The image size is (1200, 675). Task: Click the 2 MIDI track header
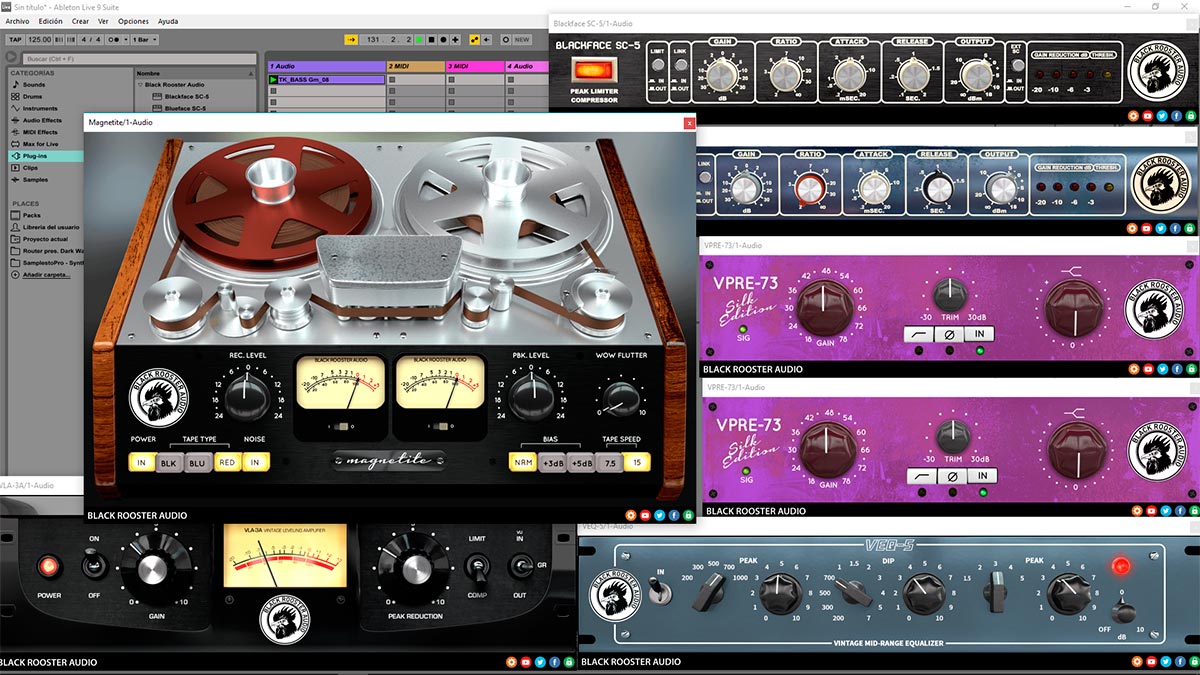(x=415, y=66)
